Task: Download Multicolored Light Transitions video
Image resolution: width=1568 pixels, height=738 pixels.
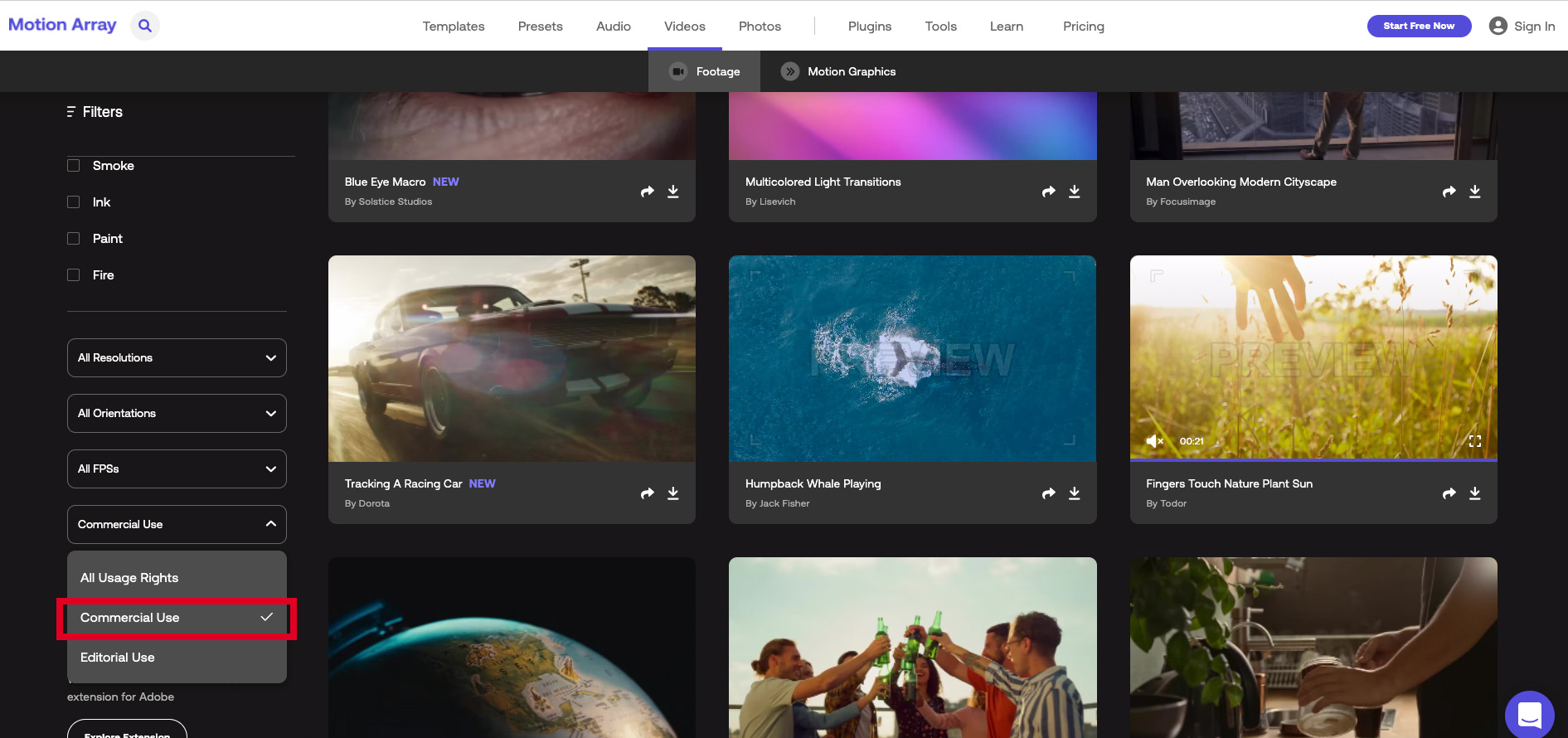Action: (1075, 192)
